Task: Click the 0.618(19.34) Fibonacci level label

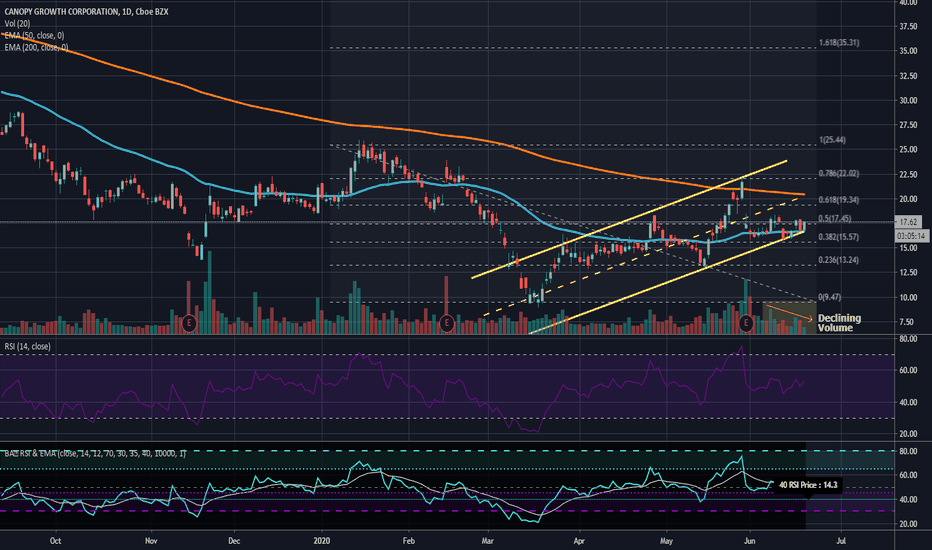Action: pos(839,200)
